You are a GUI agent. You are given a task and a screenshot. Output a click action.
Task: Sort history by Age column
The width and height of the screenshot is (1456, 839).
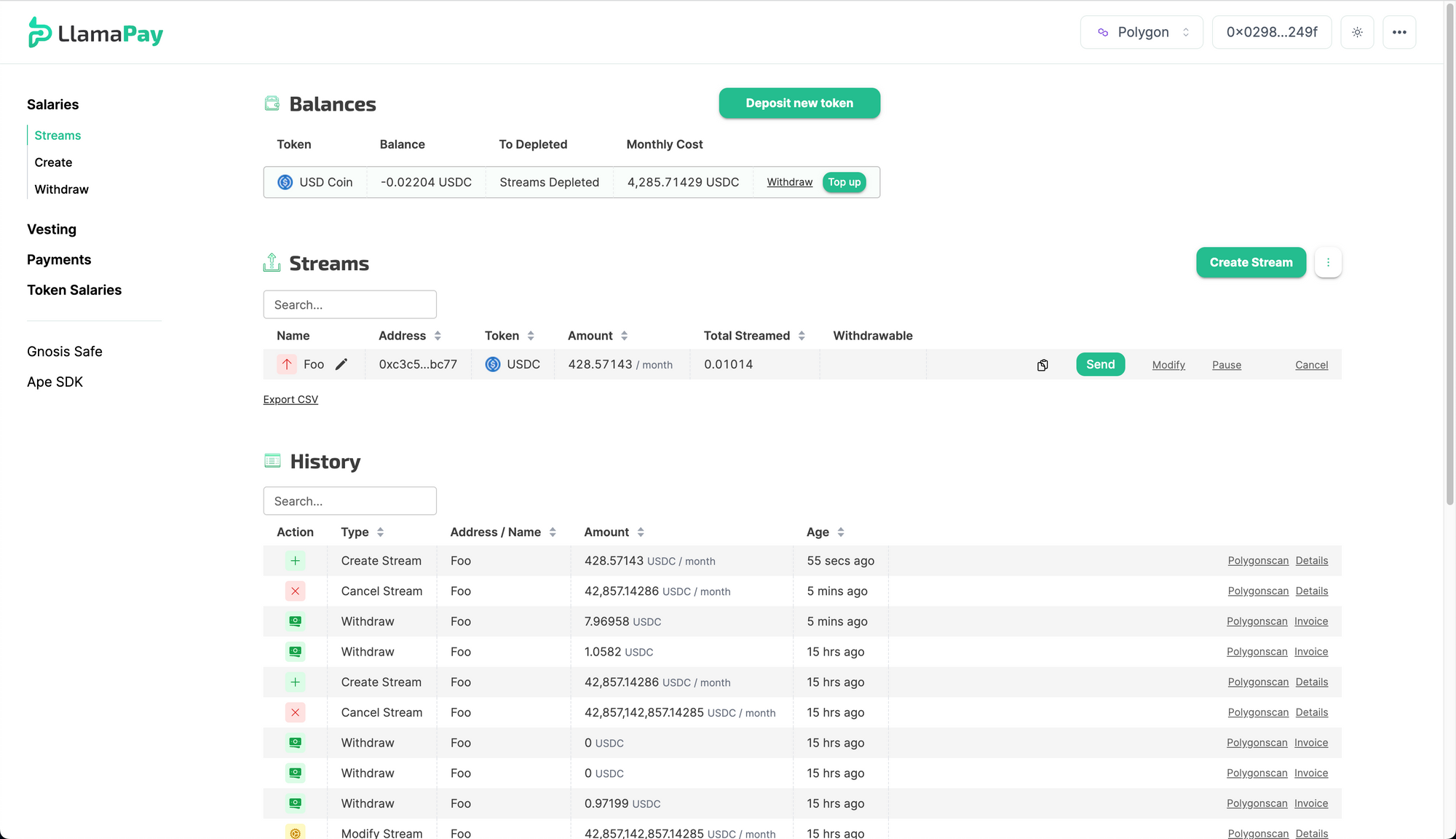[x=841, y=532]
